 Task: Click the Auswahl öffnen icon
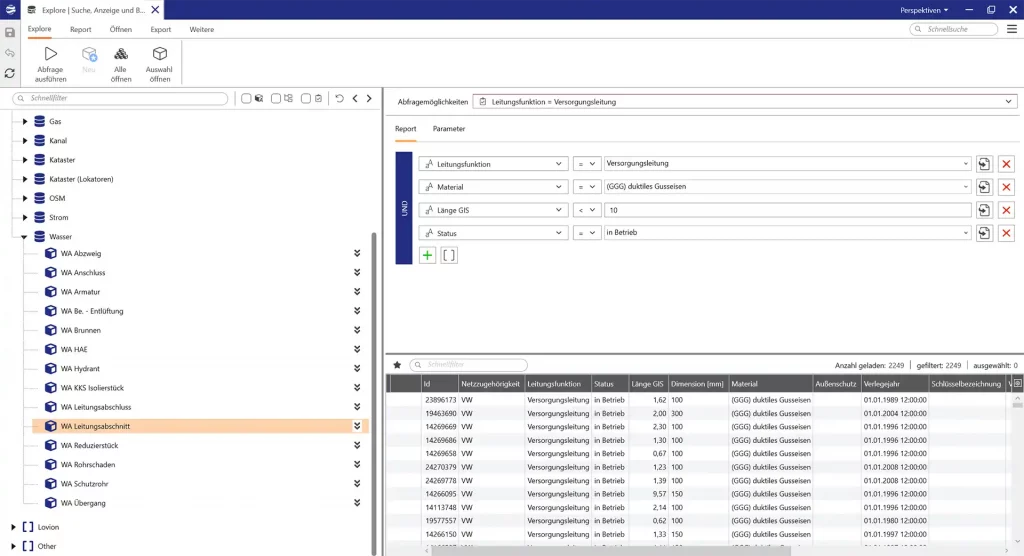159,62
